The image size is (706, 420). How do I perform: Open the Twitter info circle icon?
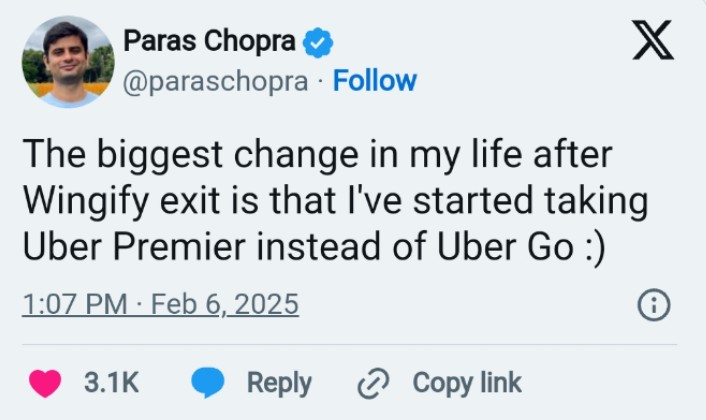(653, 306)
